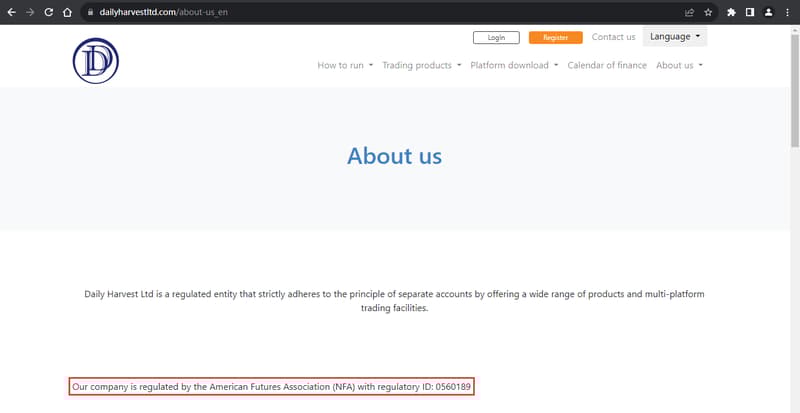Expand the Language dropdown

point(674,37)
